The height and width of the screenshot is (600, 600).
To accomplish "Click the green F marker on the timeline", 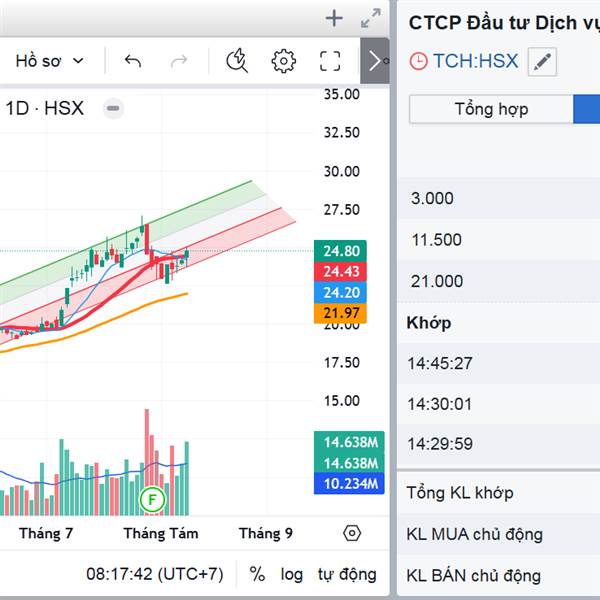I will click(x=152, y=499).
